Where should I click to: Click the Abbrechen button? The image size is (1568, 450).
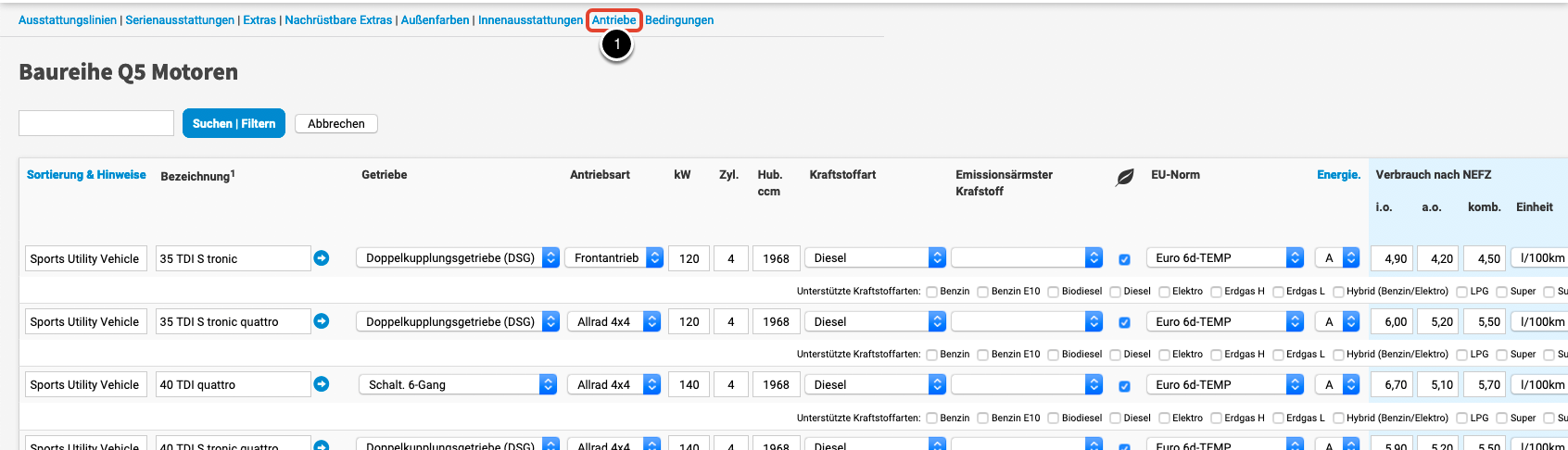pos(335,123)
